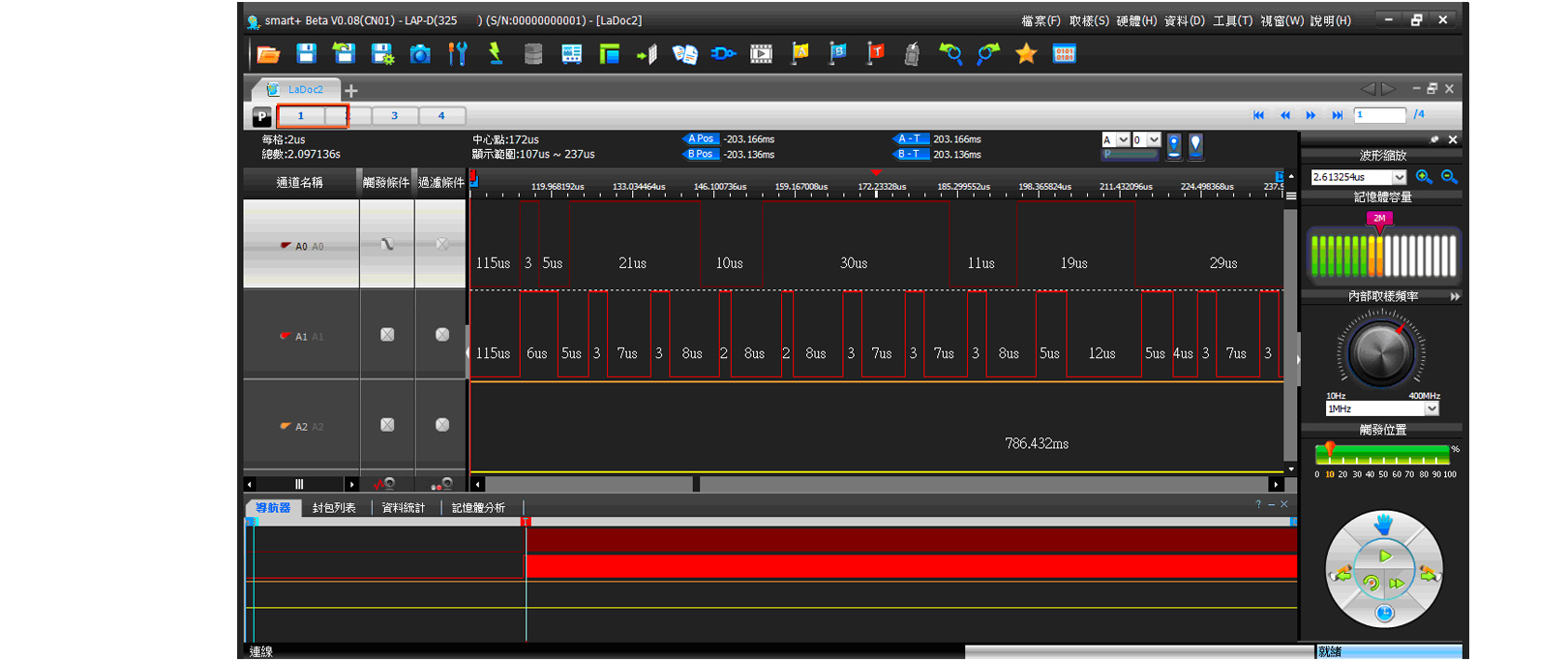Toggle the A1 trigger condition box
The height and width of the screenshot is (662, 1568).
click(387, 335)
